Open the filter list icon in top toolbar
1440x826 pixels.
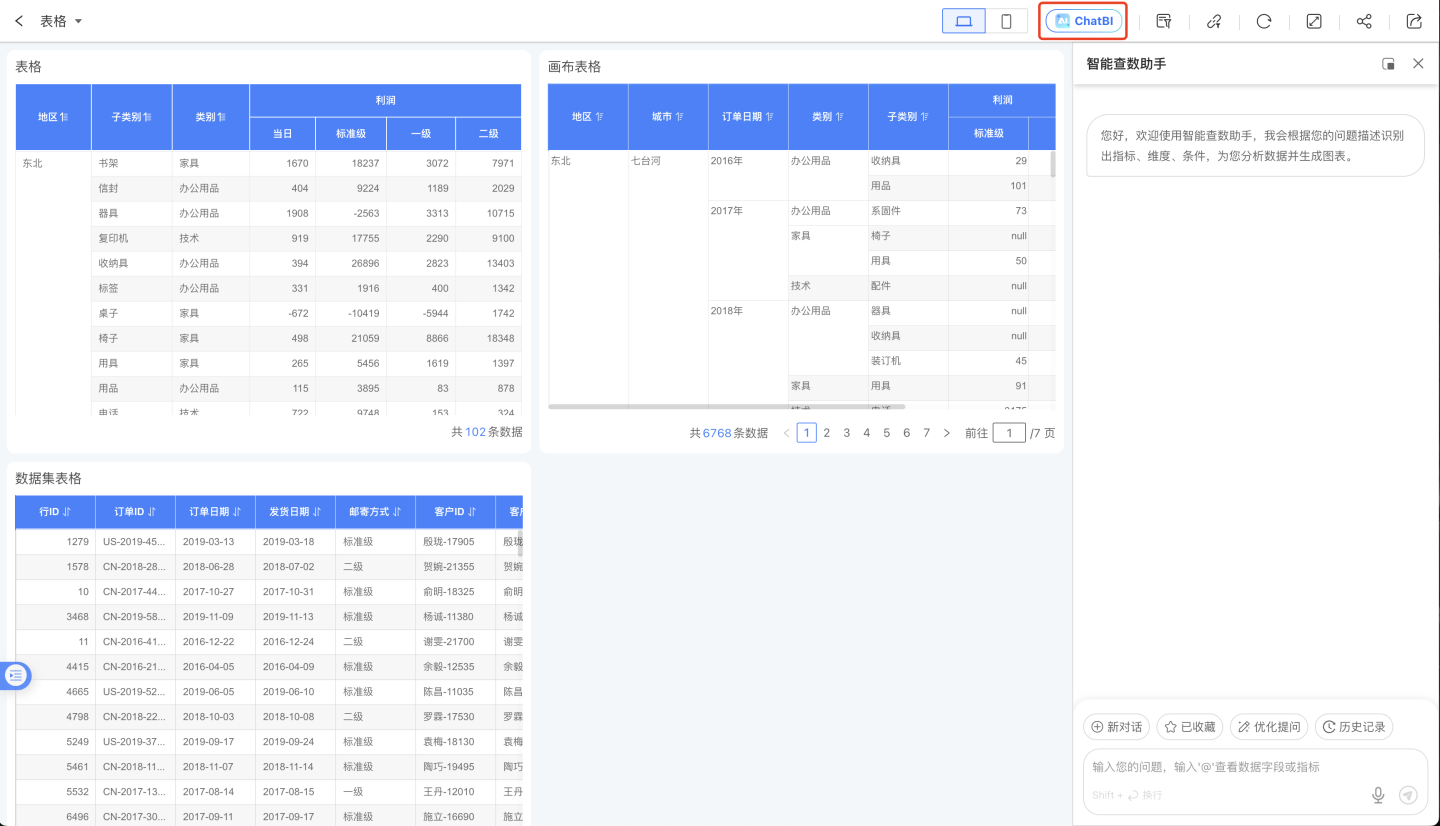point(1163,21)
